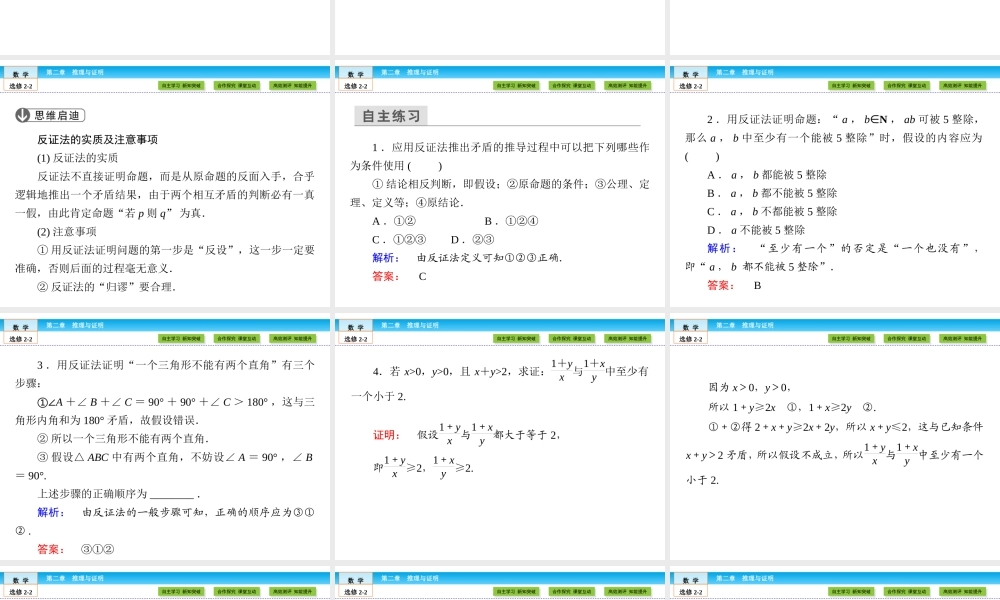Click the 自主学习 新知突破 green button on left slide
Image resolution: width=1000 pixels, height=600 pixels.
[180, 86]
